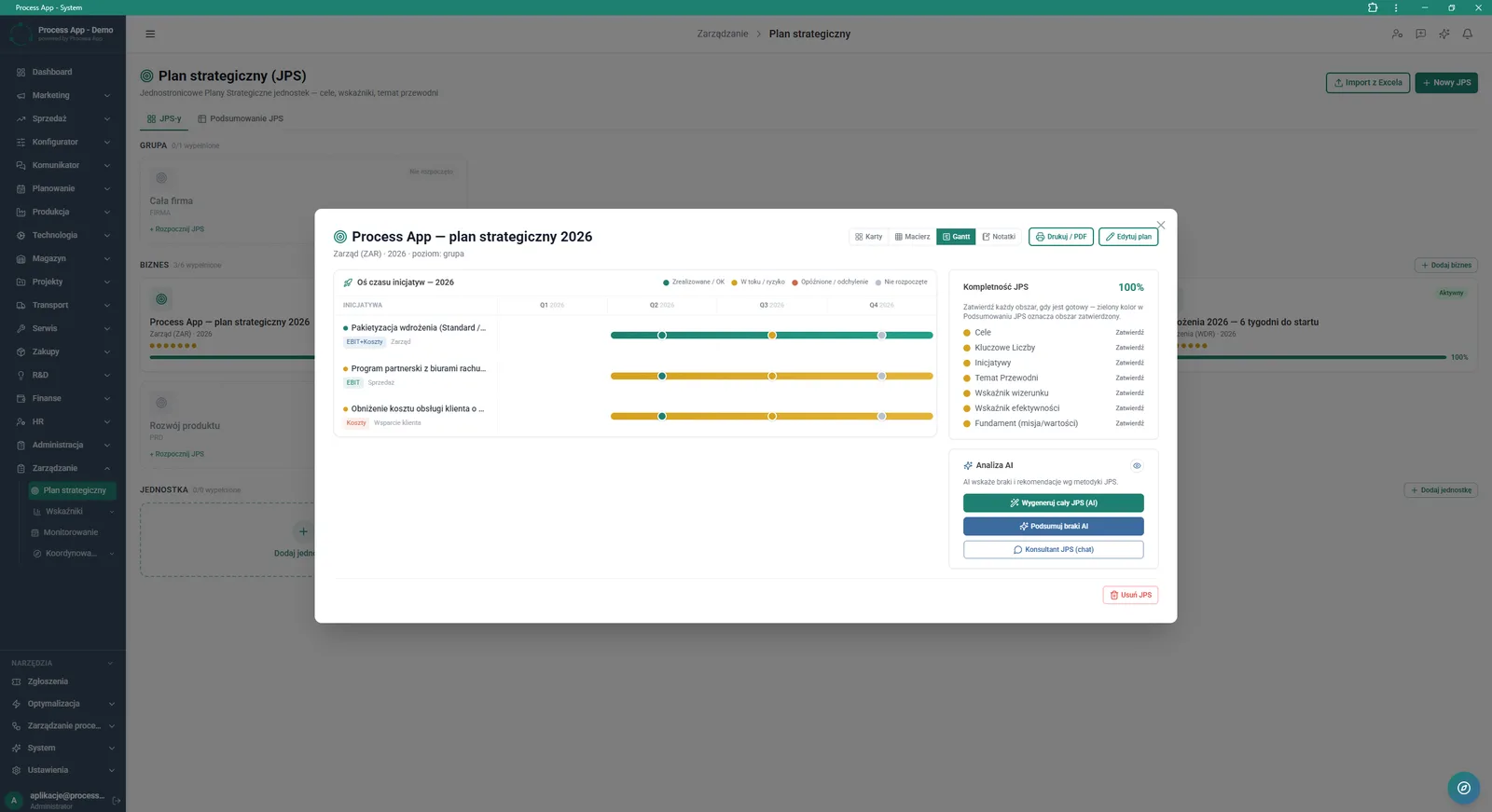
Task: Click the logout icon beside user email
Action: coord(117,800)
